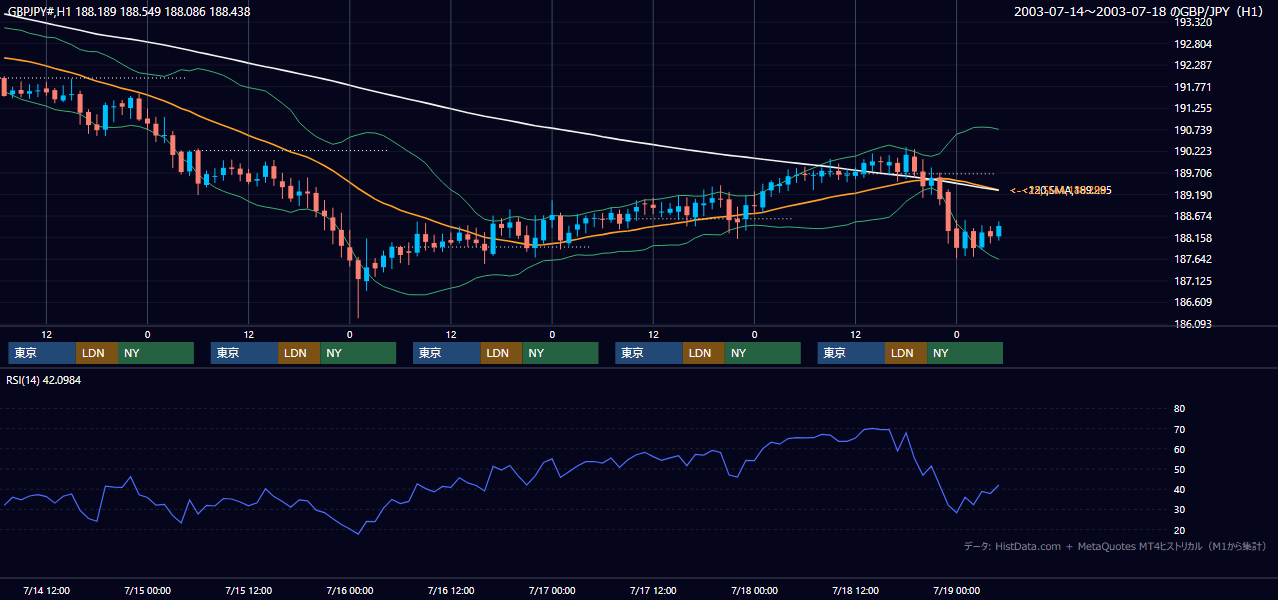Click the RSI 30 level label
This screenshot has width=1278, height=600.
point(1179,510)
